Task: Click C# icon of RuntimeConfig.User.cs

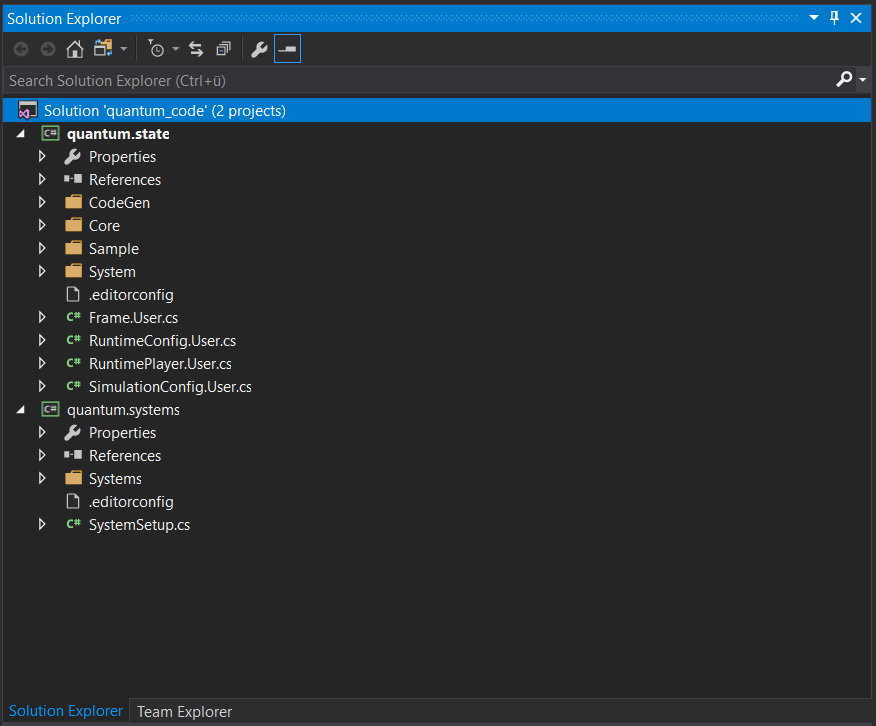Action: tap(73, 340)
